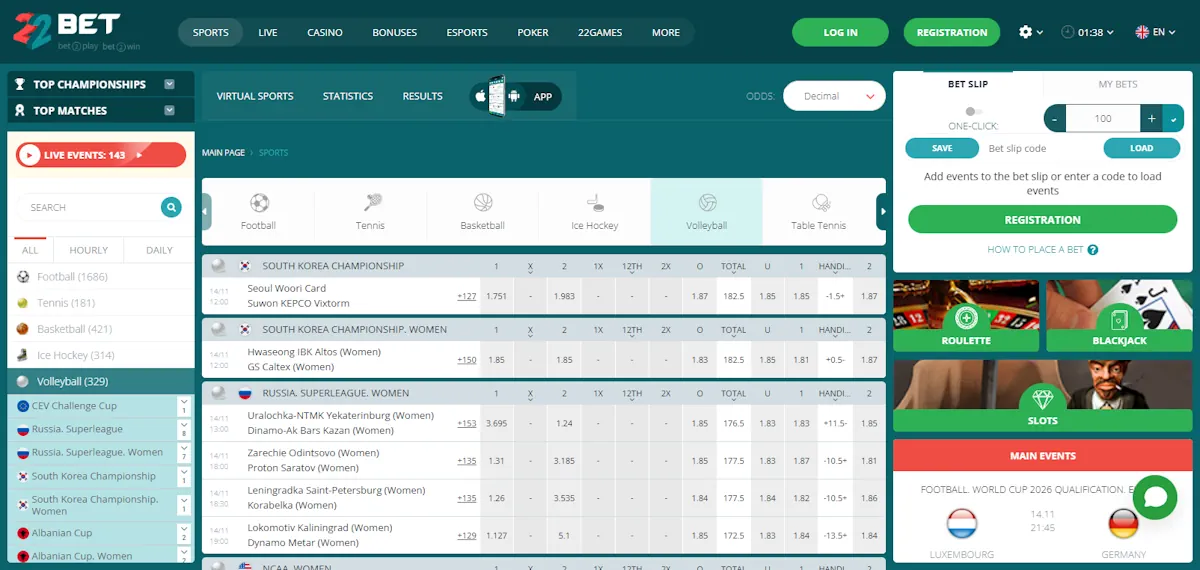
Task: Select the Tennis racket icon in carousel
Action: (372, 203)
